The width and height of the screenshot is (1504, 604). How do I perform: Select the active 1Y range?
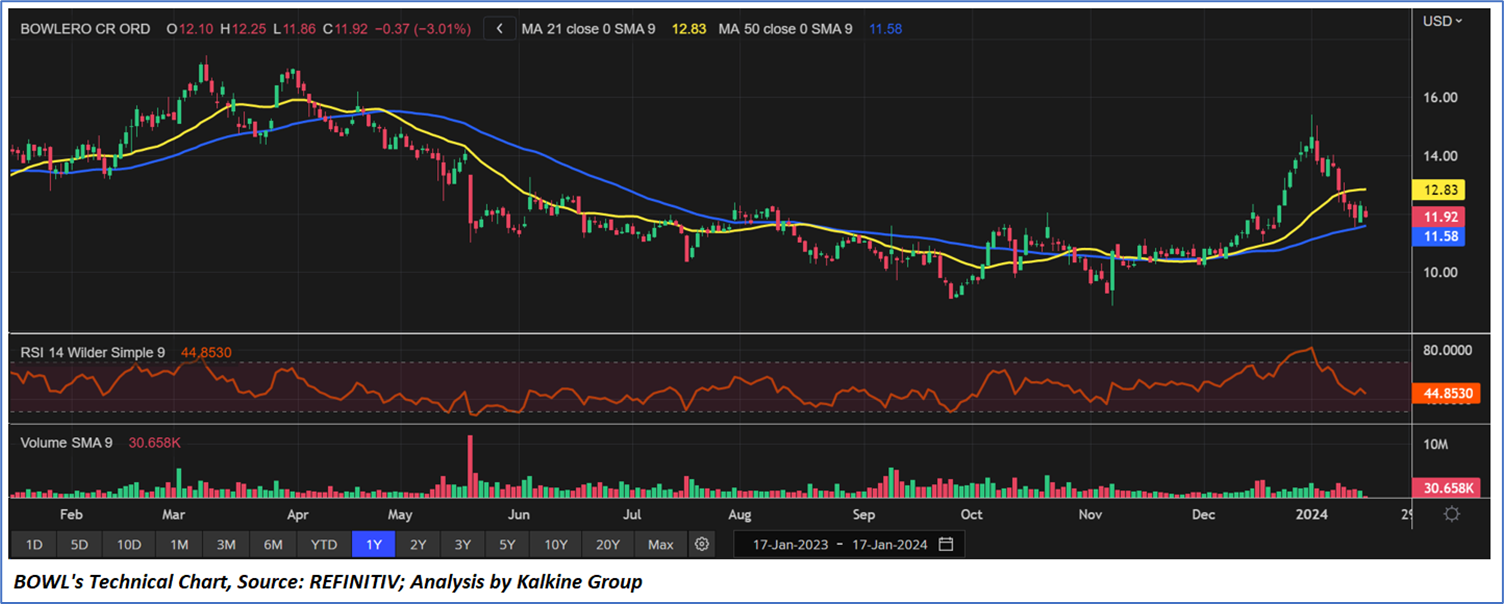[x=374, y=545]
